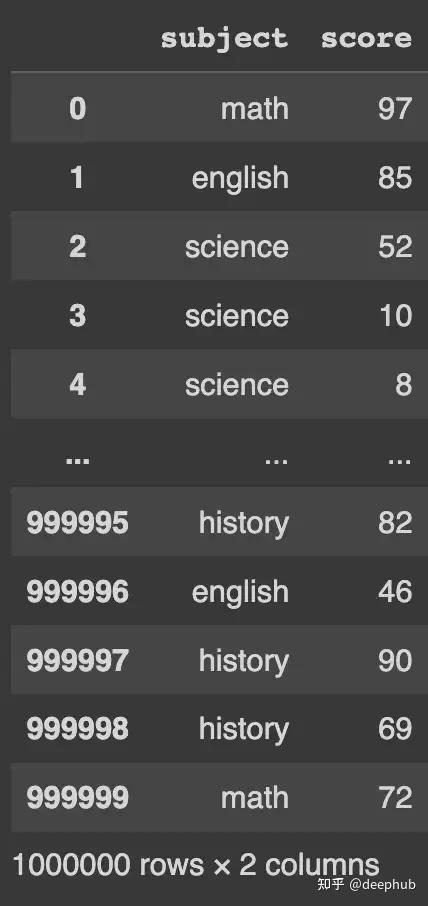Select row index 999995
Viewport: 428px width, 906px height.
coord(77,522)
